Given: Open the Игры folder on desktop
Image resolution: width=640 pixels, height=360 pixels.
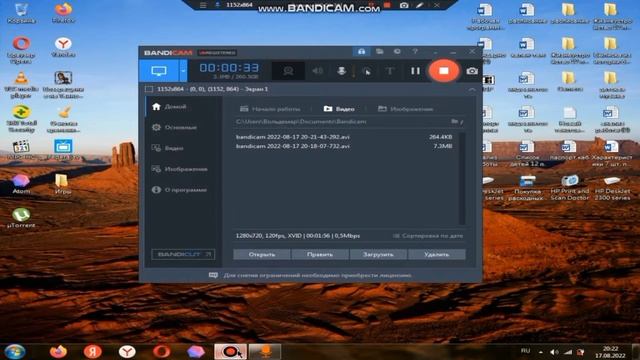Looking at the screenshot, I should click(63, 184).
